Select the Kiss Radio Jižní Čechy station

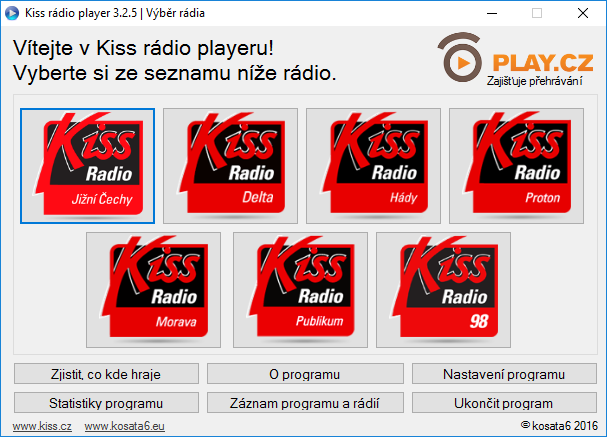click(x=87, y=166)
